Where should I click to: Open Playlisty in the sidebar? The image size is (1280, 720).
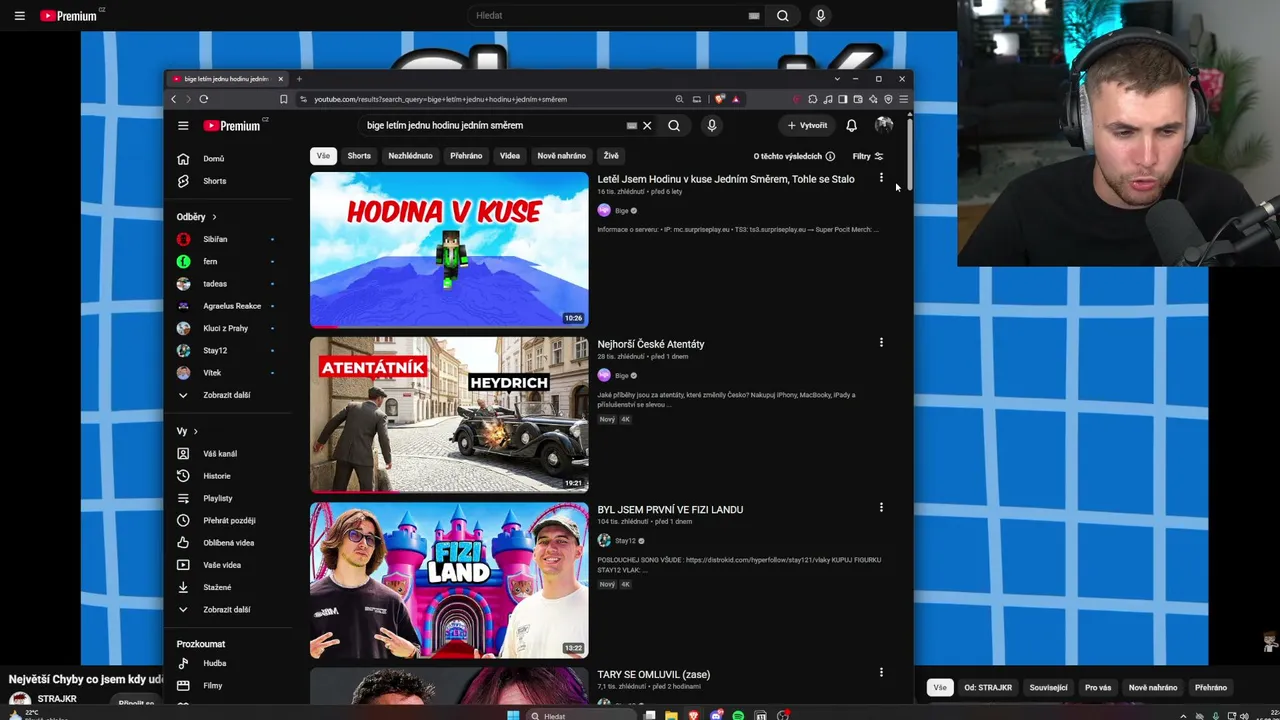[x=217, y=498]
